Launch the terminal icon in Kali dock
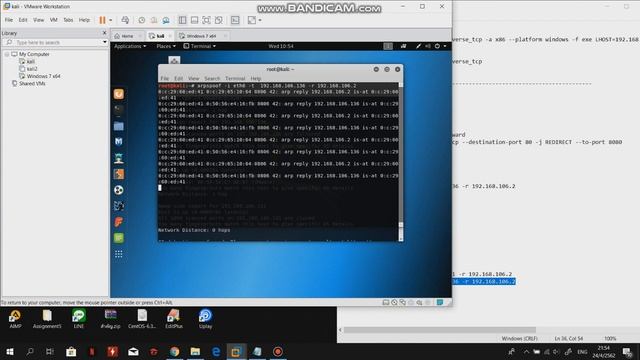 (x=119, y=110)
